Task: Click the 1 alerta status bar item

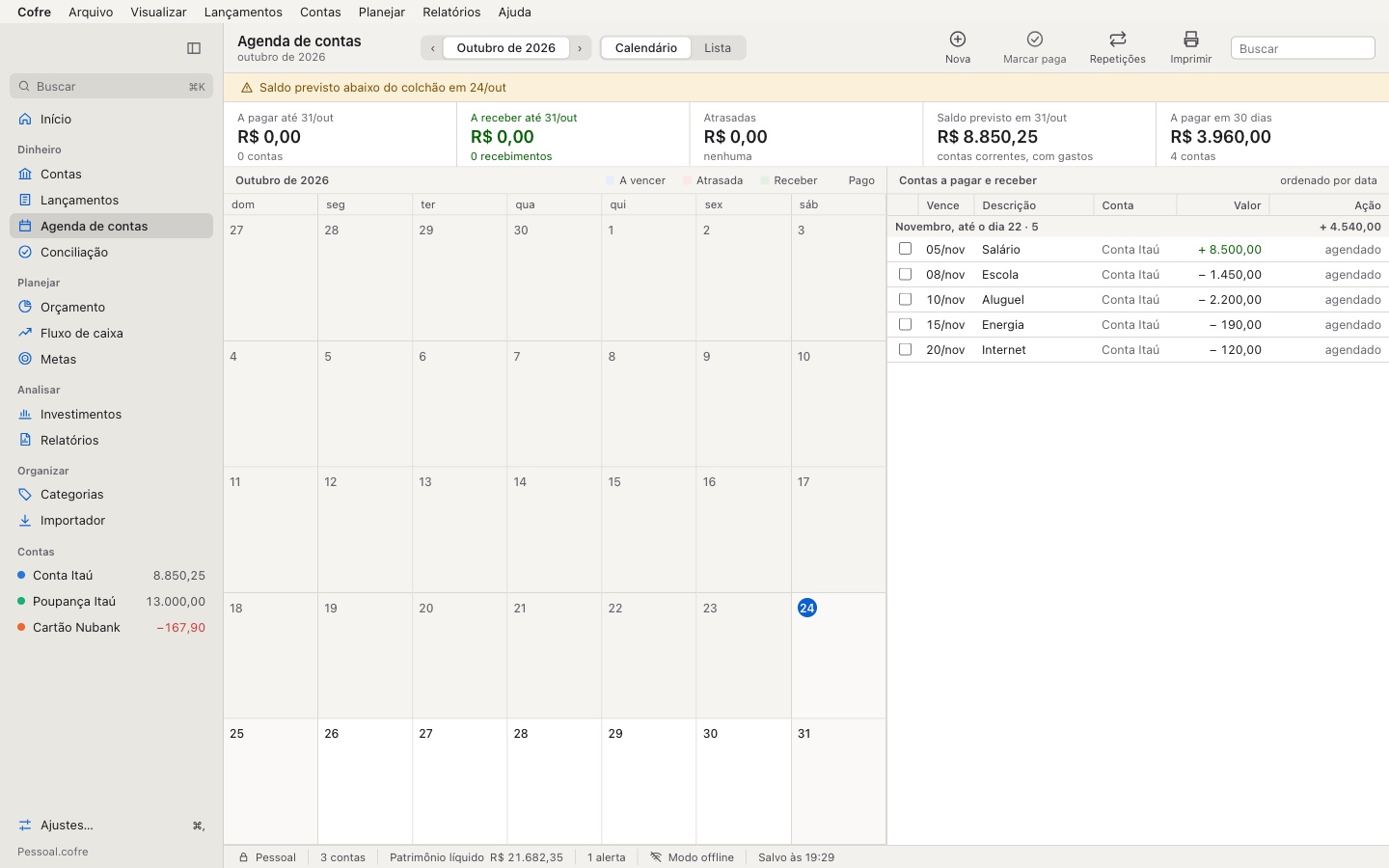Action: [606, 857]
